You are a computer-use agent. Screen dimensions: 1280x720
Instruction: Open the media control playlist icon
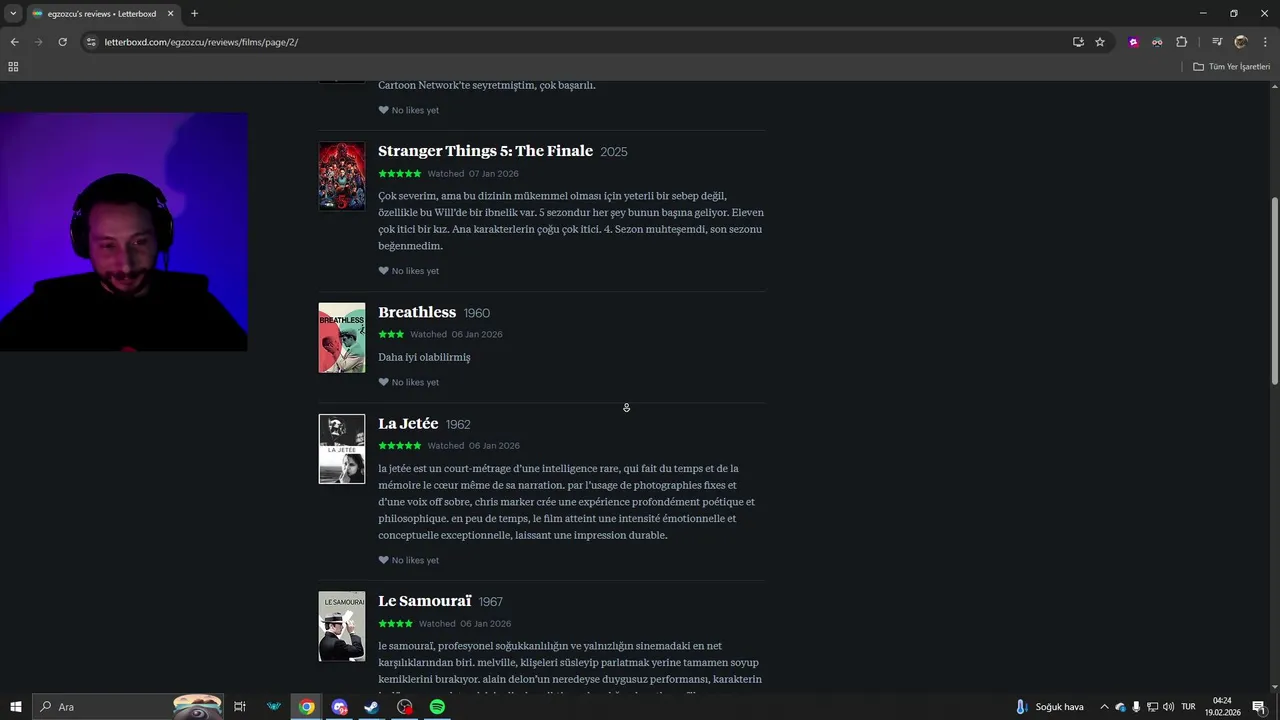tap(1217, 42)
